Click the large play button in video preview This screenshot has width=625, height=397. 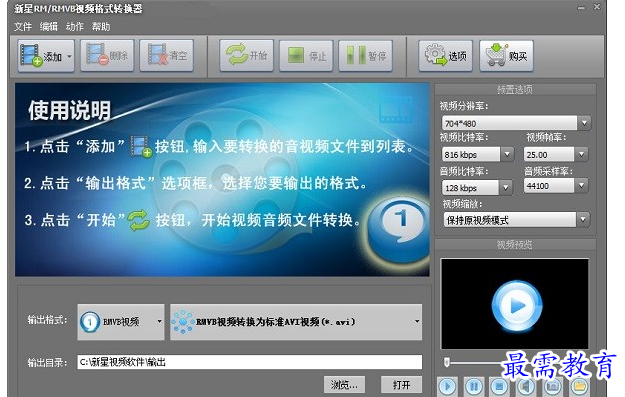coord(517,306)
